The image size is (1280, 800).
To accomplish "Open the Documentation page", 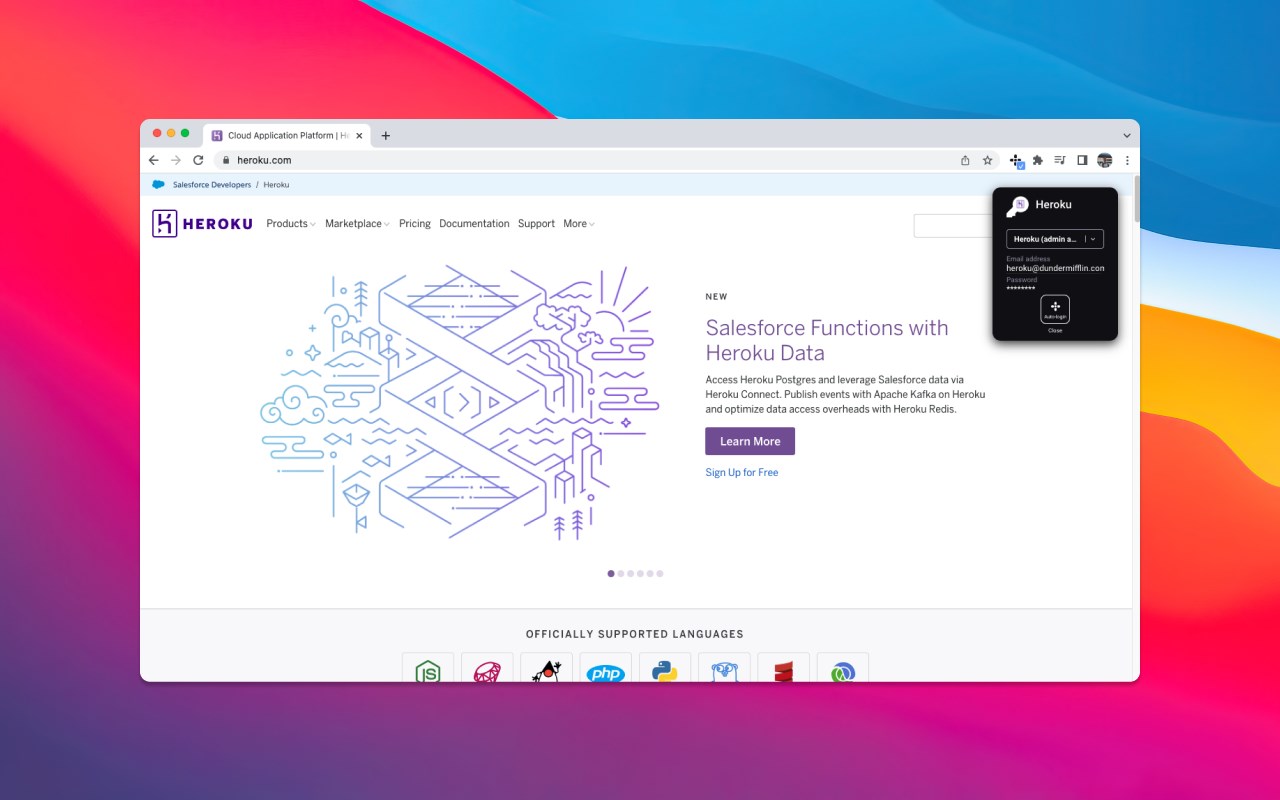I will click(474, 224).
